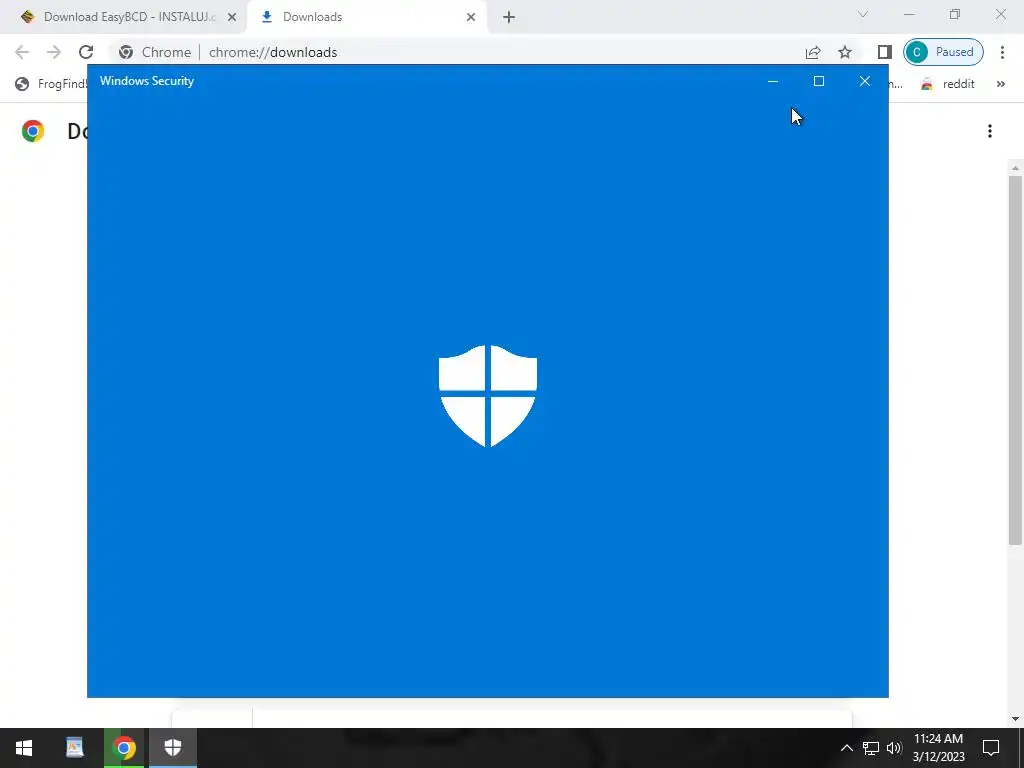Expand the hidden bookmarks chevron
The width and height of the screenshot is (1024, 768).
(1000, 84)
